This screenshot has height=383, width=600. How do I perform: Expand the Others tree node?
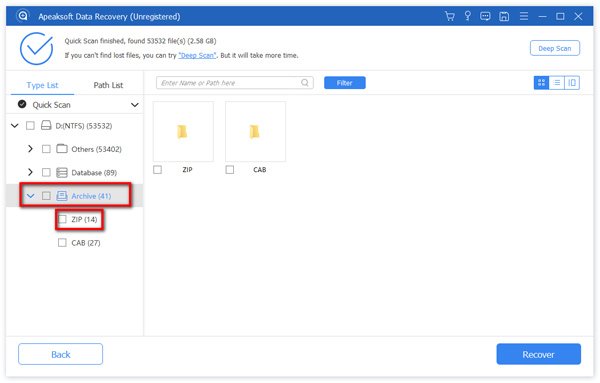pos(30,149)
